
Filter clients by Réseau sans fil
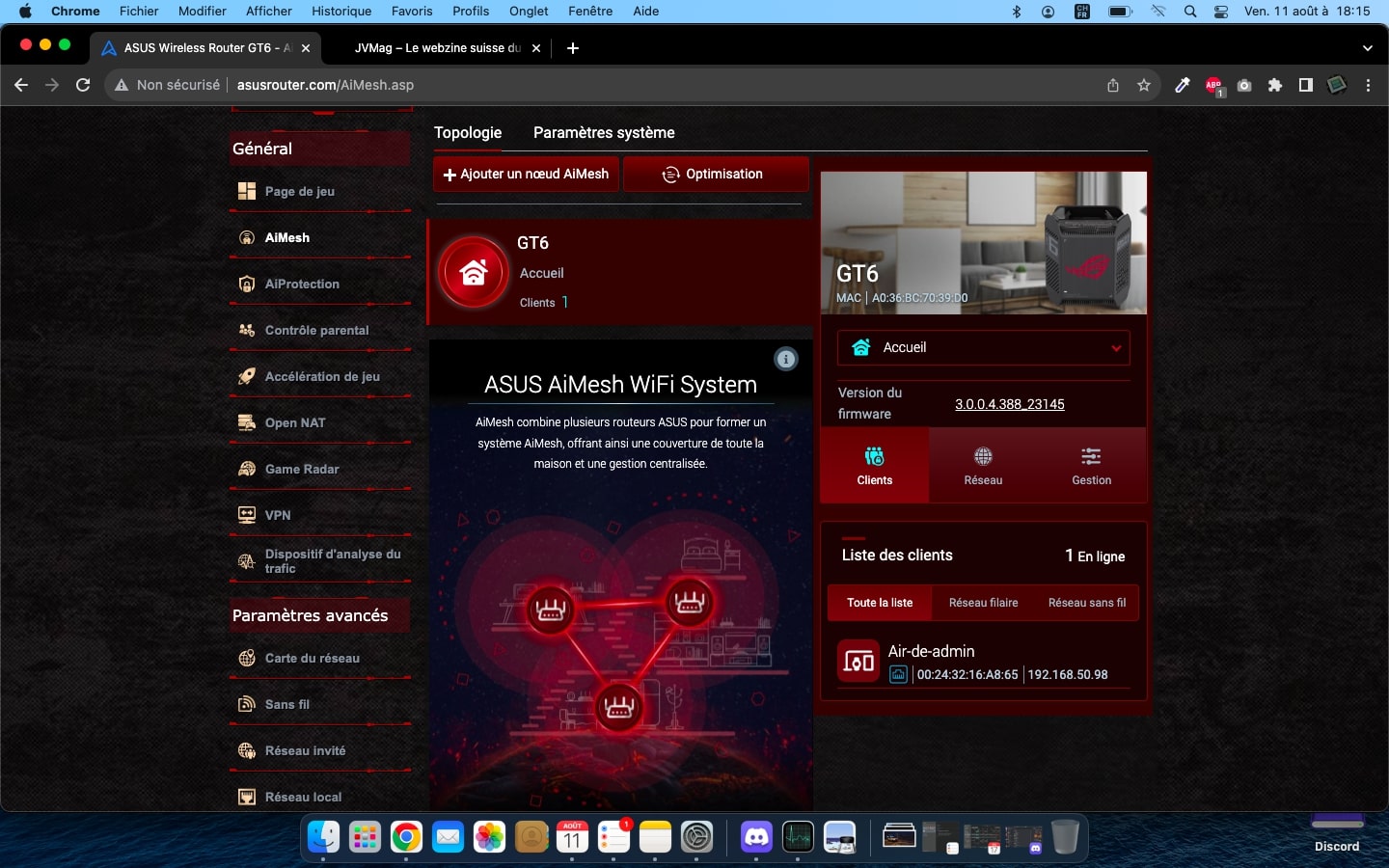(1087, 603)
